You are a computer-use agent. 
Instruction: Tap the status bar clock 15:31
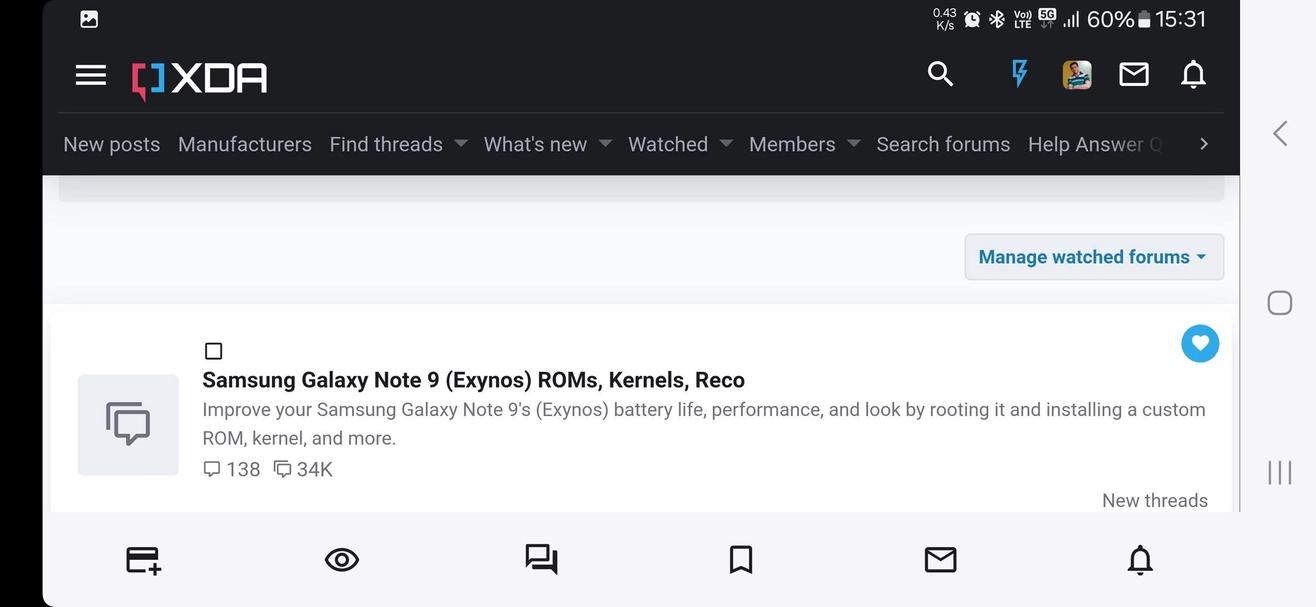tap(1181, 19)
